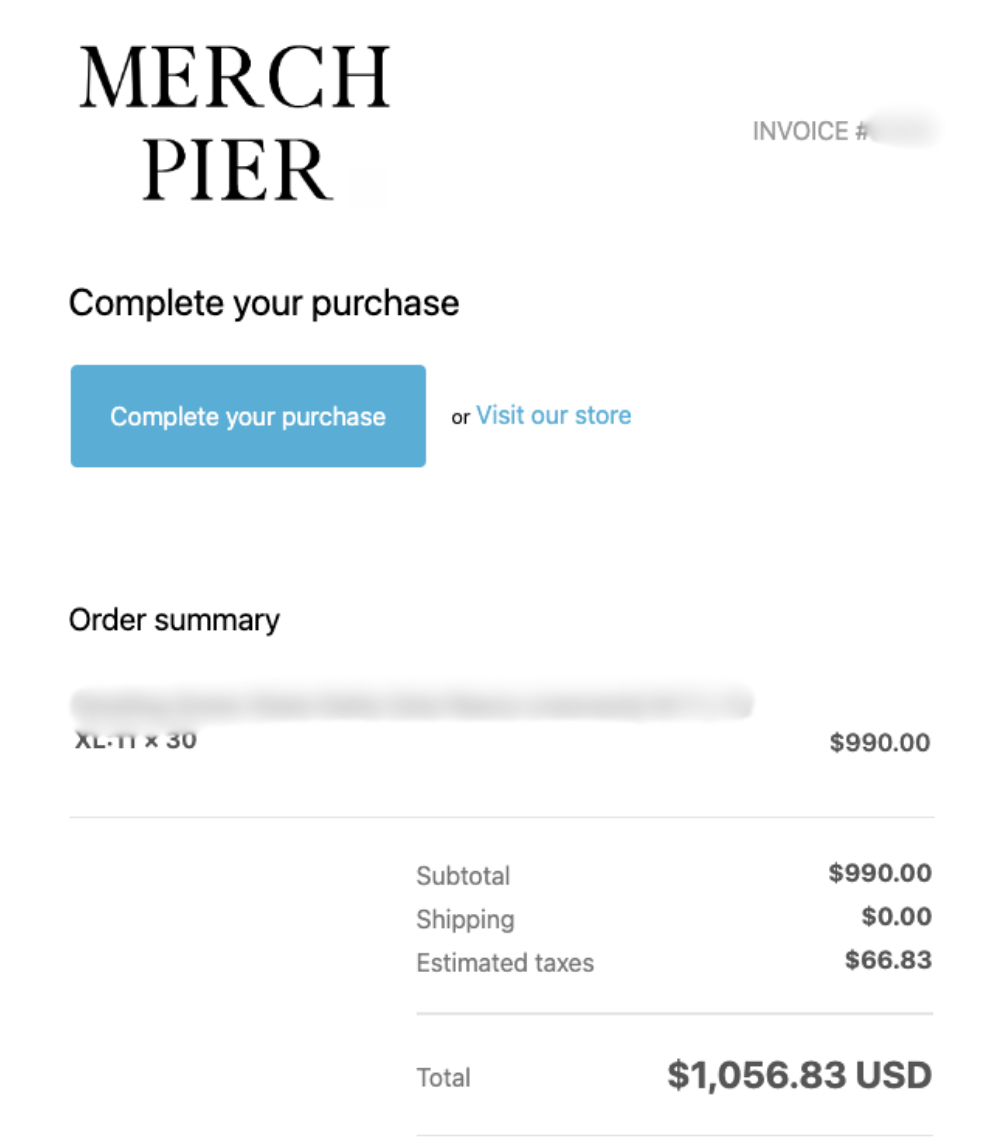This screenshot has height=1145, width=985.
Task: Click the word "or" beside the store link
Action: click(460, 418)
